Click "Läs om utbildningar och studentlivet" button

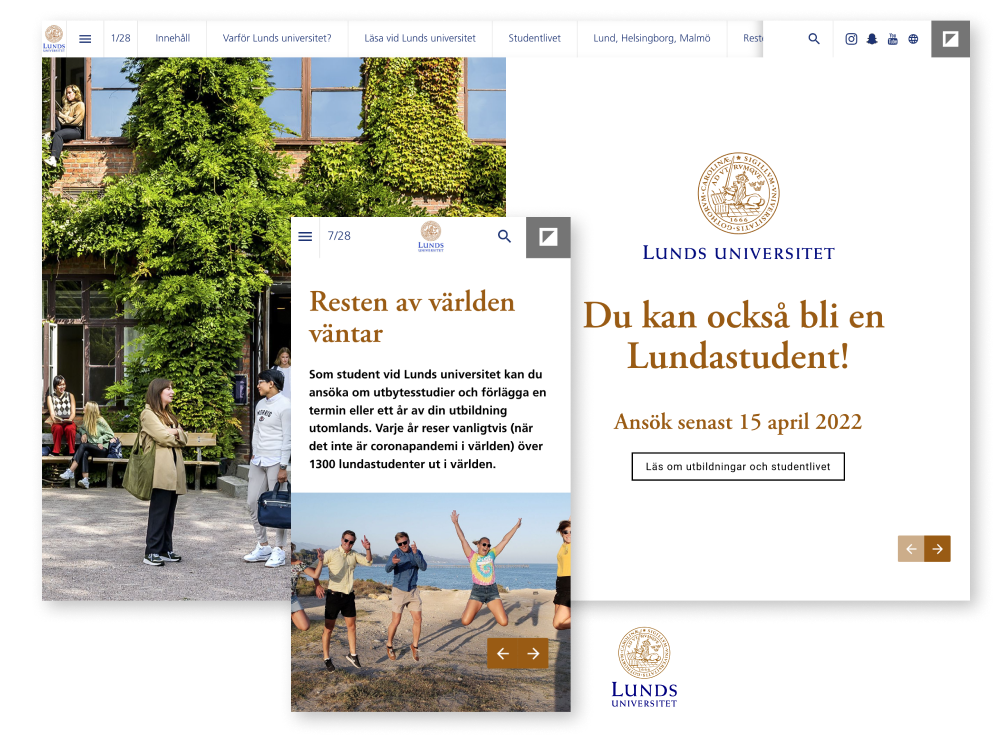coord(738,466)
